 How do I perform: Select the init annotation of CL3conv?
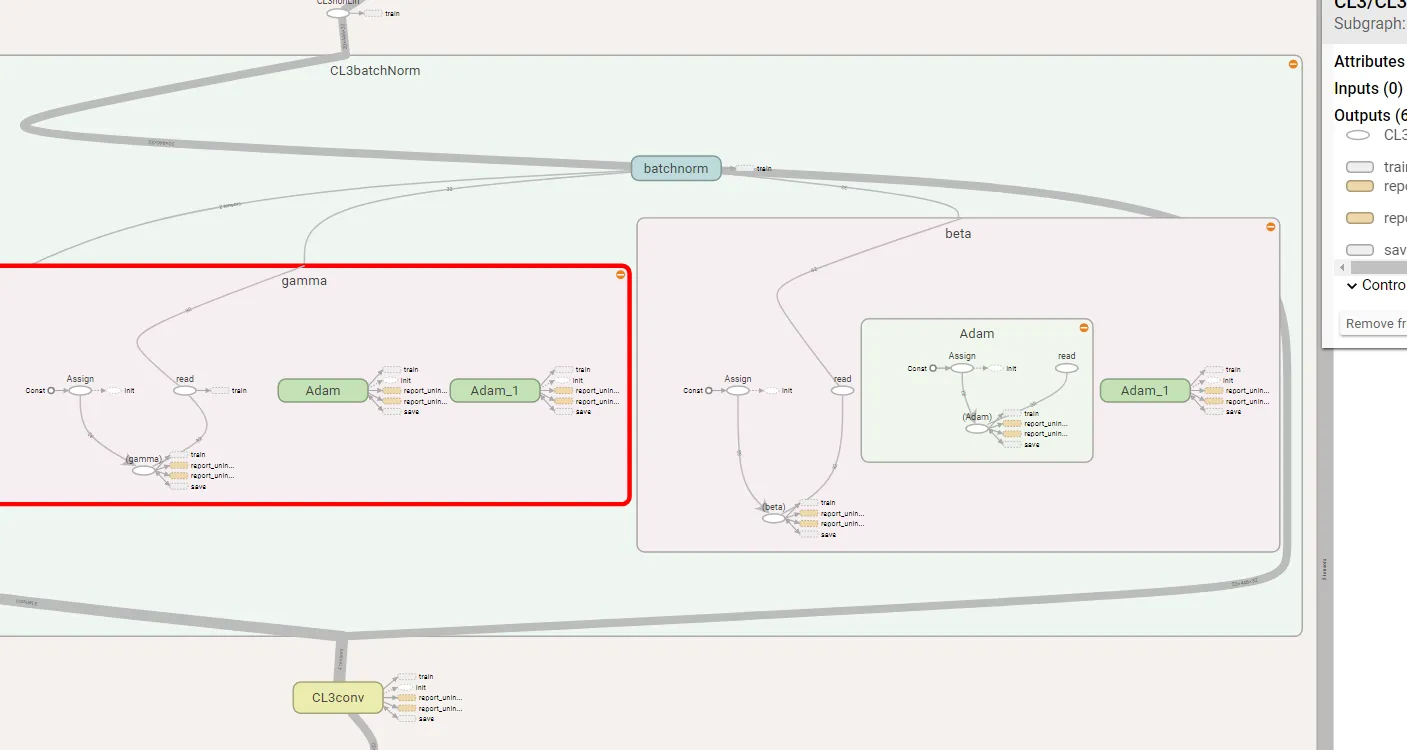(407, 687)
